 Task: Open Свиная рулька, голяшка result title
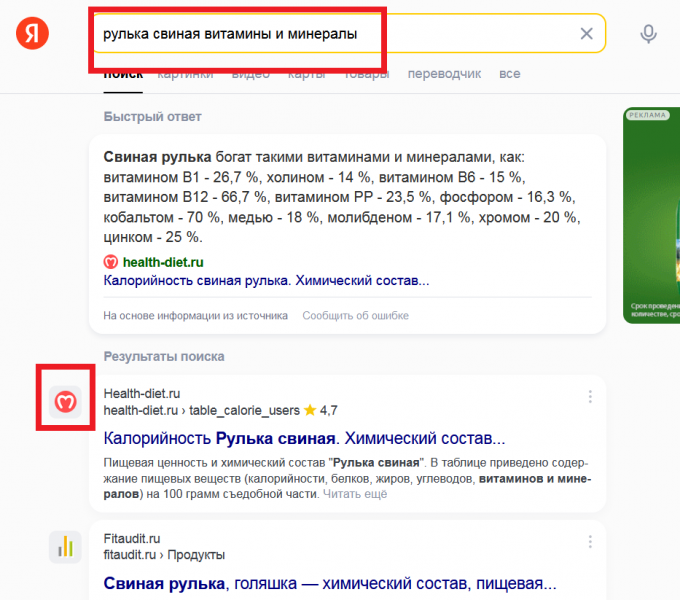click(x=329, y=583)
